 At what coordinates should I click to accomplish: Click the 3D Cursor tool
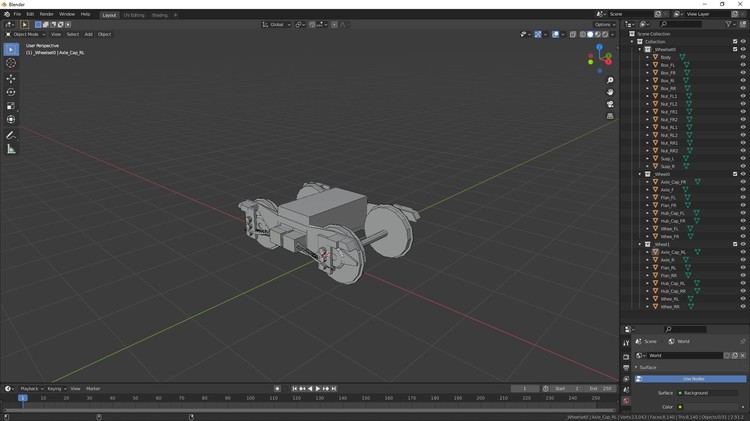pos(11,63)
